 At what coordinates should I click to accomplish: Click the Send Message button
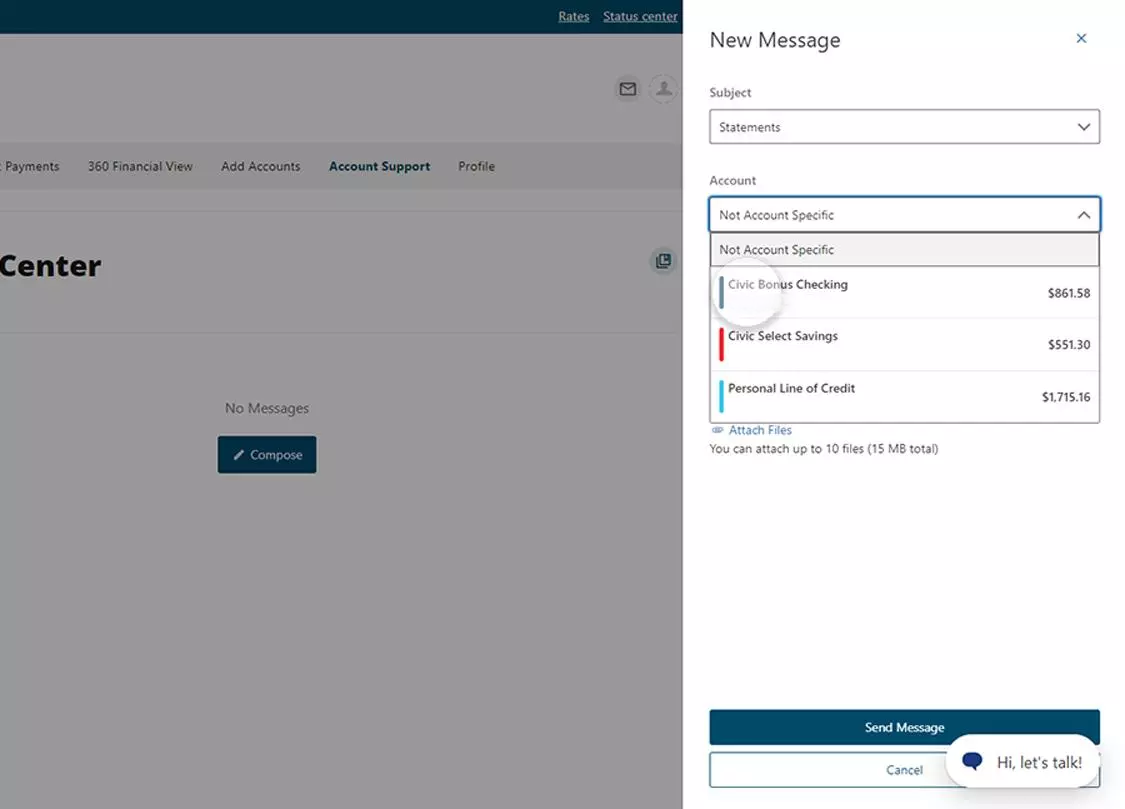[903, 727]
